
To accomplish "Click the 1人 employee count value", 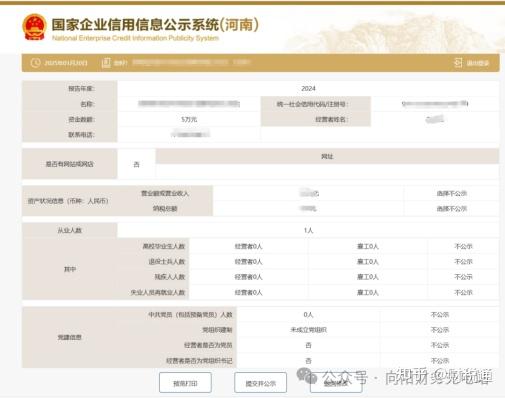I will pos(308,230).
